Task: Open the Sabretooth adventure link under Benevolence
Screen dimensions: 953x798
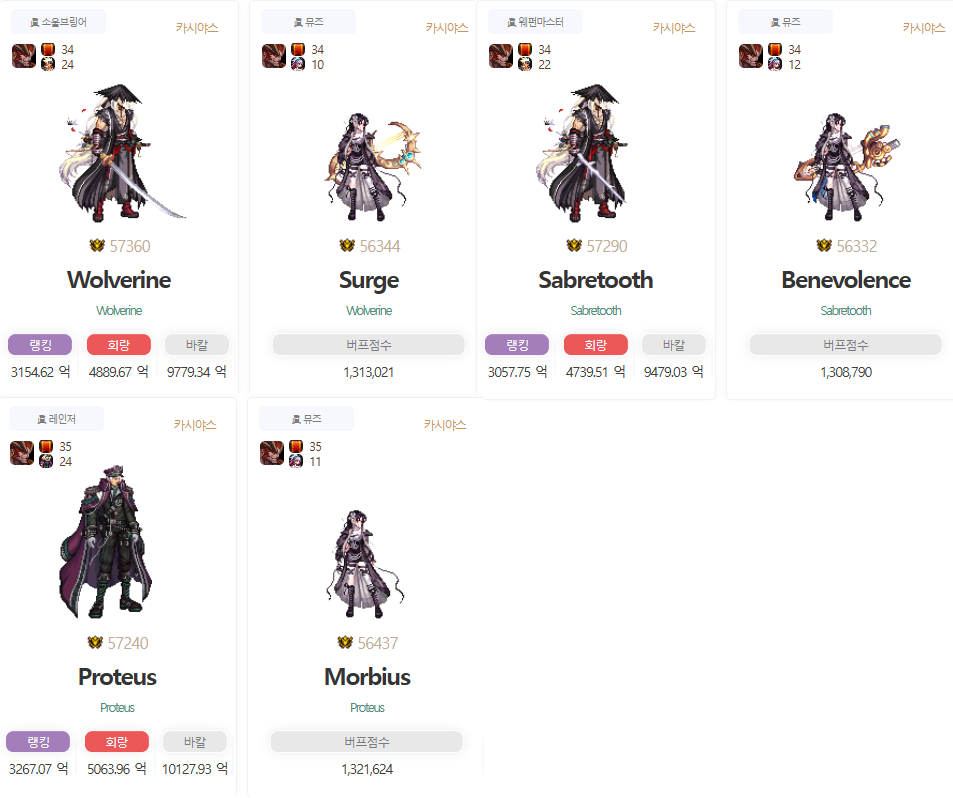Action: pos(846,311)
